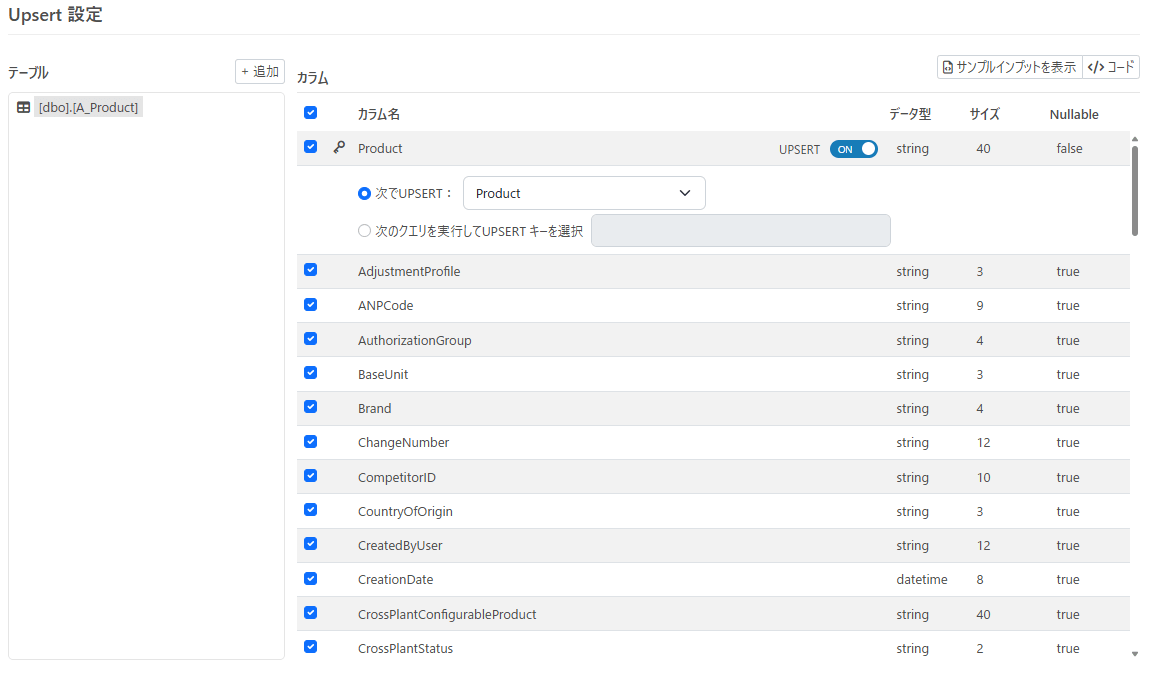Click the dropdown chevron arrow for Product
This screenshot has height=677, width=1153.
pos(685,193)
